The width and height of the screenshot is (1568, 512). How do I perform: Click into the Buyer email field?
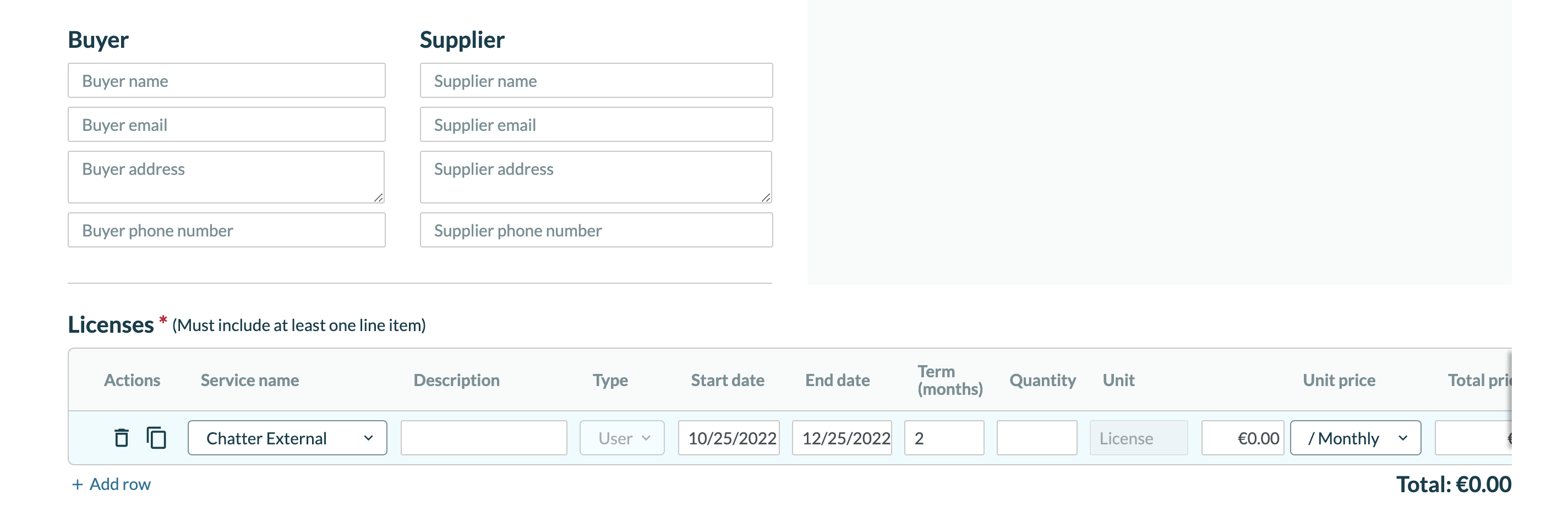coord(226,124)
